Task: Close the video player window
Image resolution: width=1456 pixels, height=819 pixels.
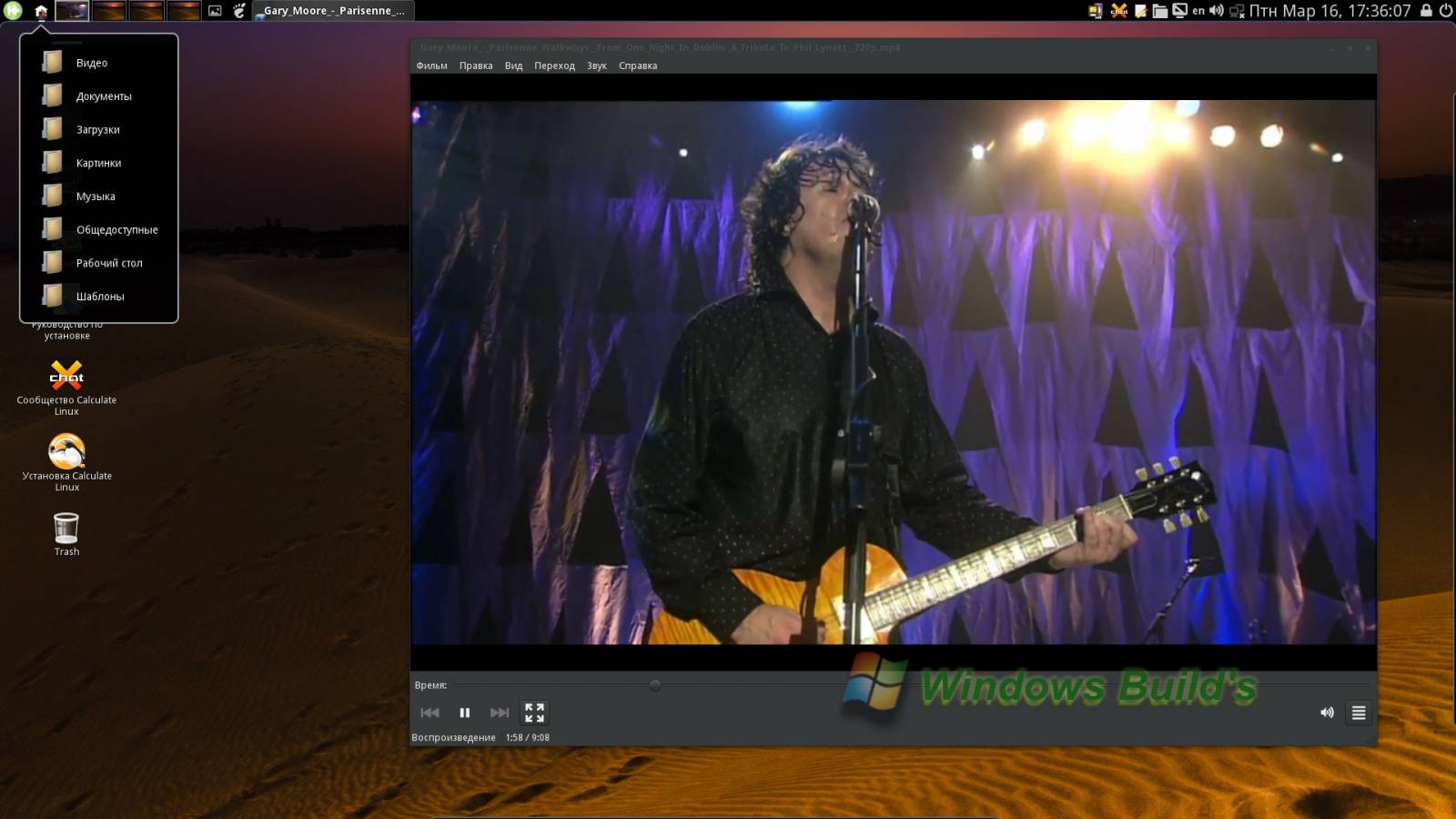Action: [x=1368, y=48]
